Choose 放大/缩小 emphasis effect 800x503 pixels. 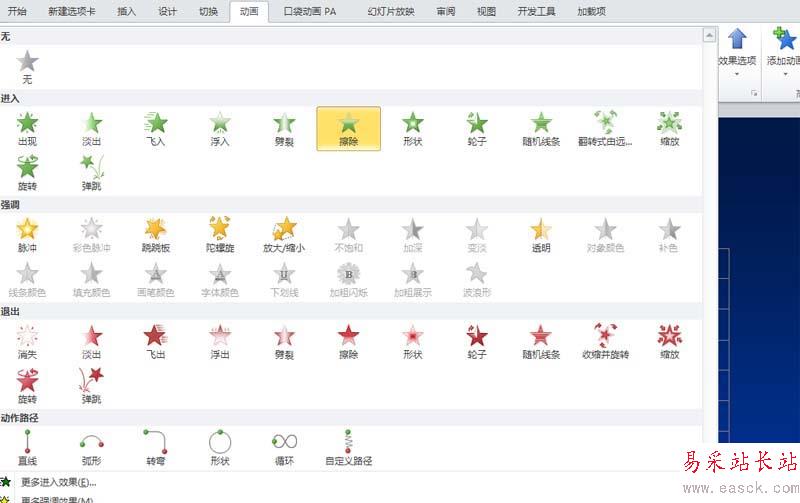[284, 236]
